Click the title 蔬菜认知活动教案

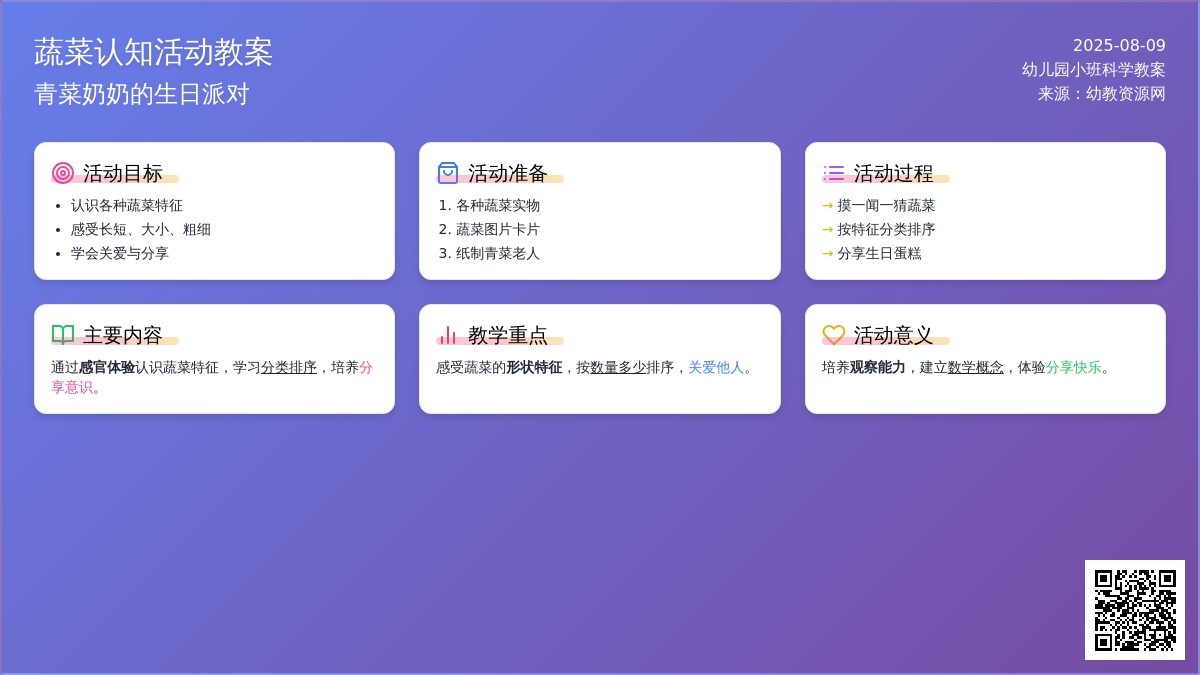click(153, 52)
